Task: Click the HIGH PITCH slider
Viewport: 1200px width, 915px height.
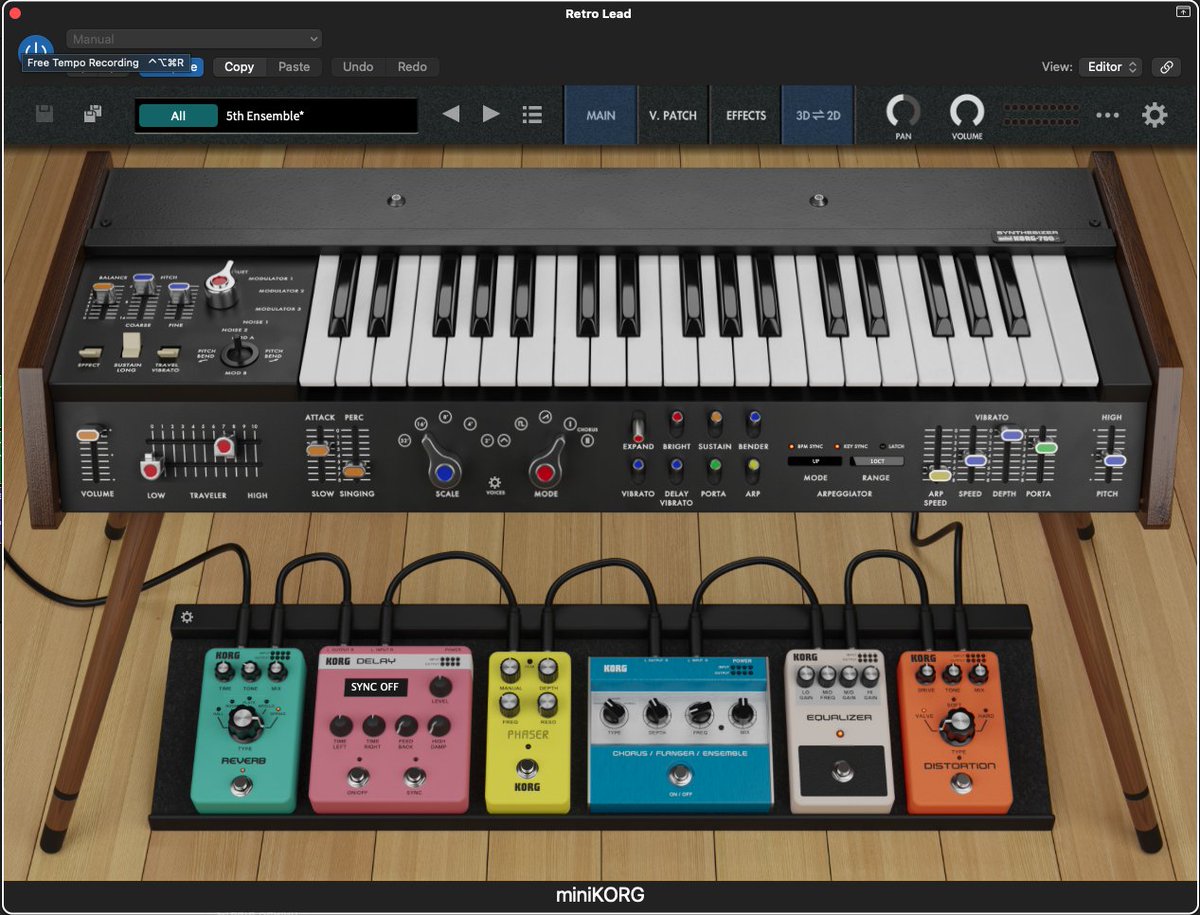Action: (x=1114, y=461)
